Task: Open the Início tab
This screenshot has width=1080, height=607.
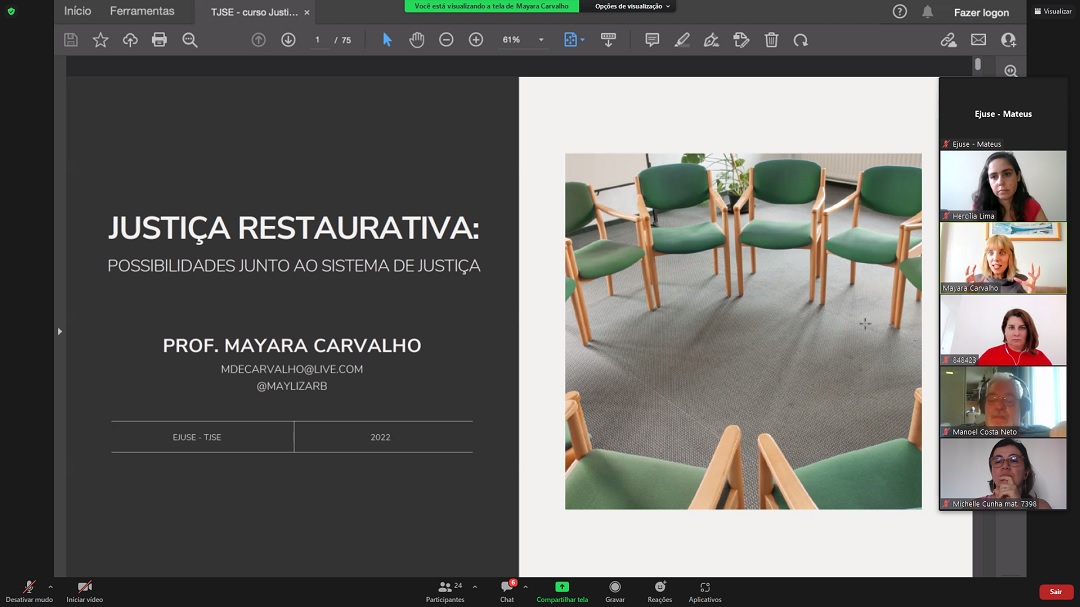Action: click(x=77, y=11)
